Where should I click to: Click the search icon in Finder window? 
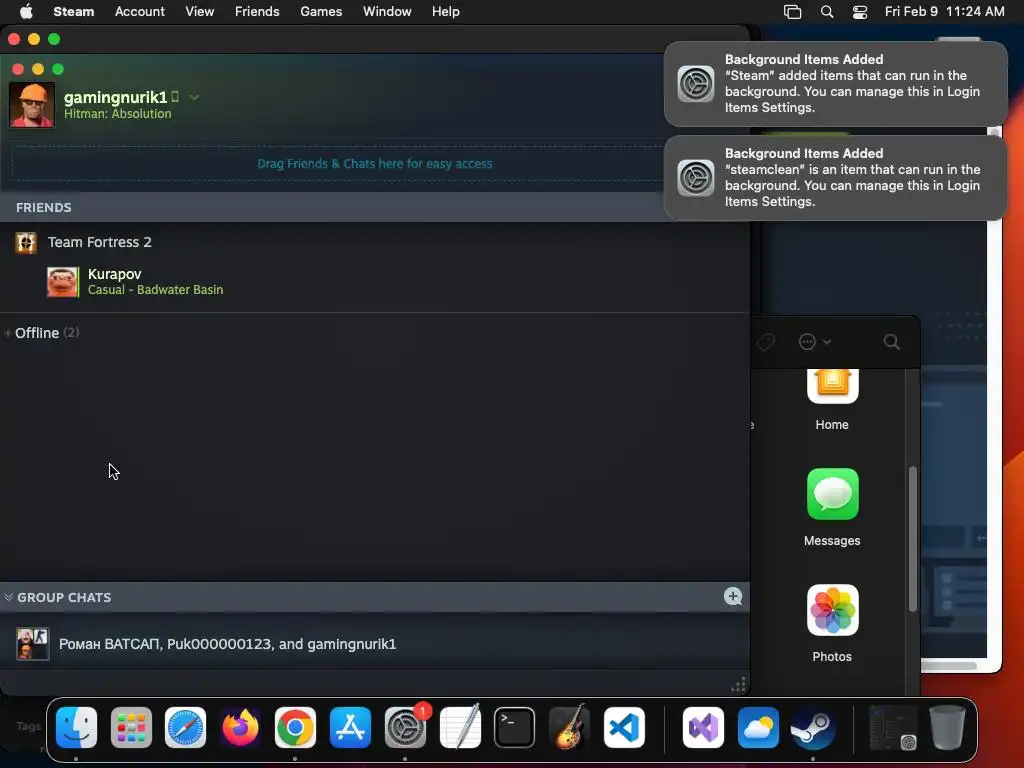point(891,342)
